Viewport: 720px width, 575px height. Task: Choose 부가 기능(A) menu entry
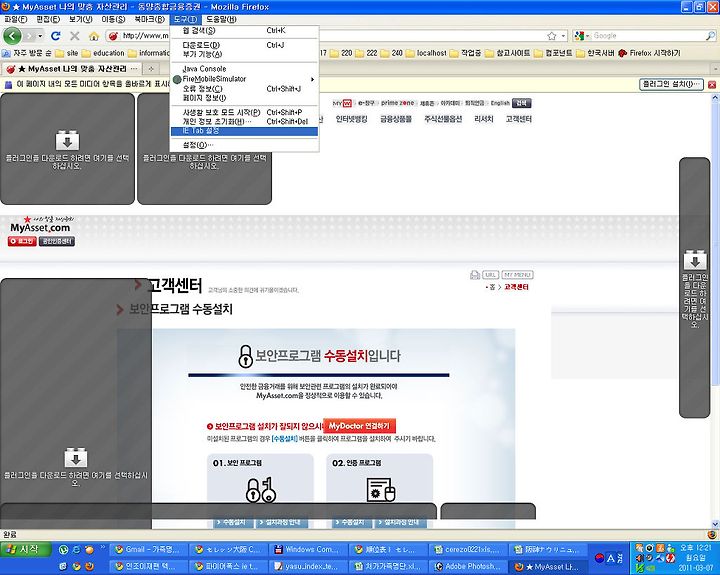pyautogui.click(x=244, y=54)
